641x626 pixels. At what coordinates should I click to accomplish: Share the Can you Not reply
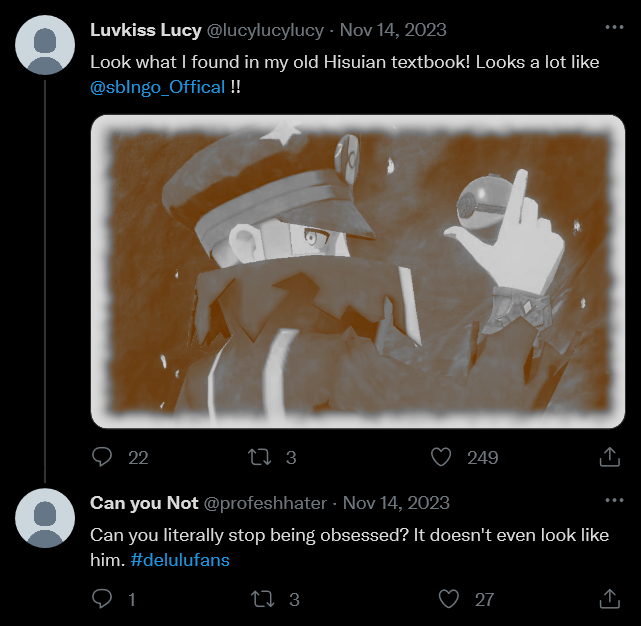click(x=609, y=599)
